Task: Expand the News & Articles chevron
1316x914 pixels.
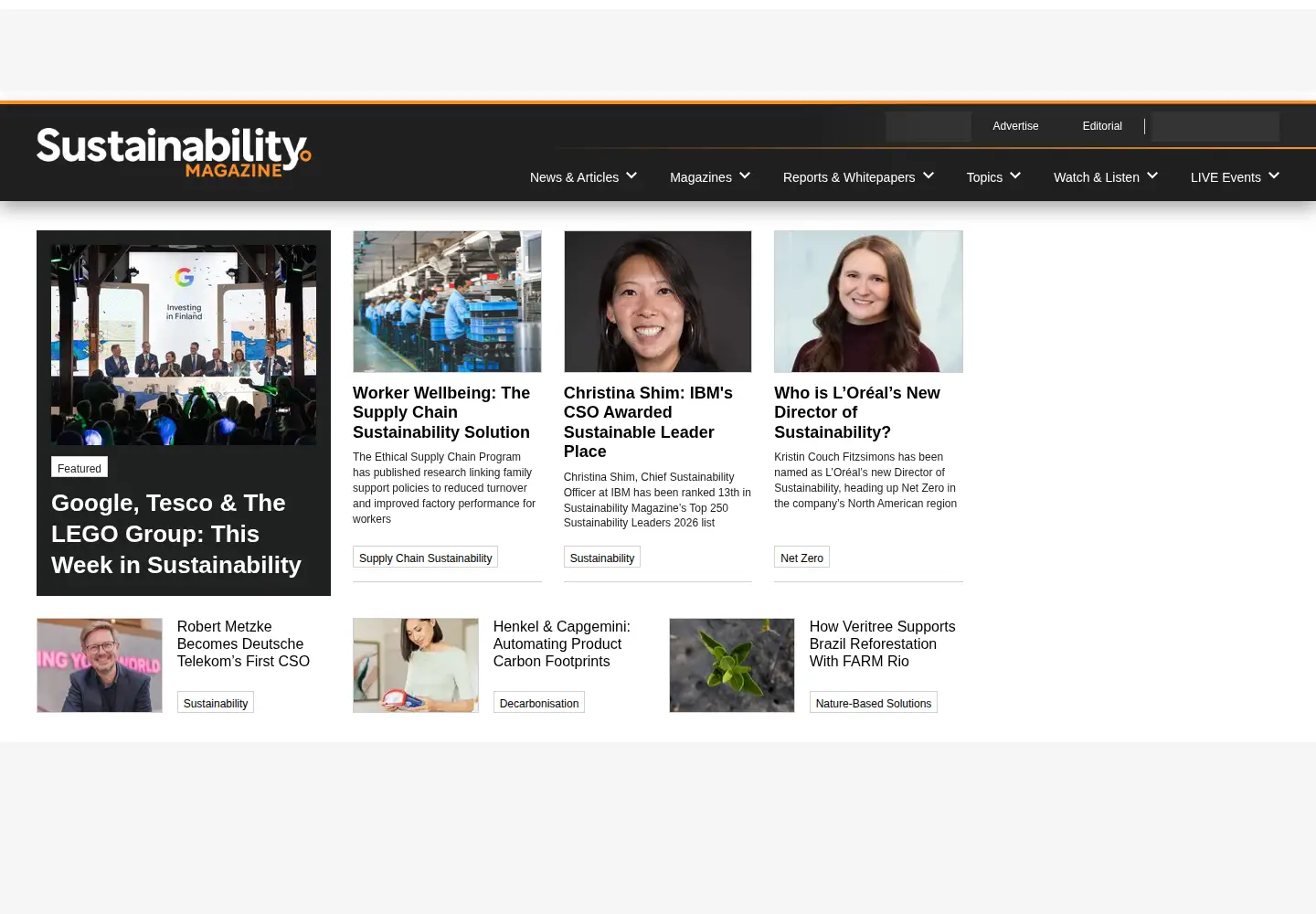Action: (x=631, y=175)
